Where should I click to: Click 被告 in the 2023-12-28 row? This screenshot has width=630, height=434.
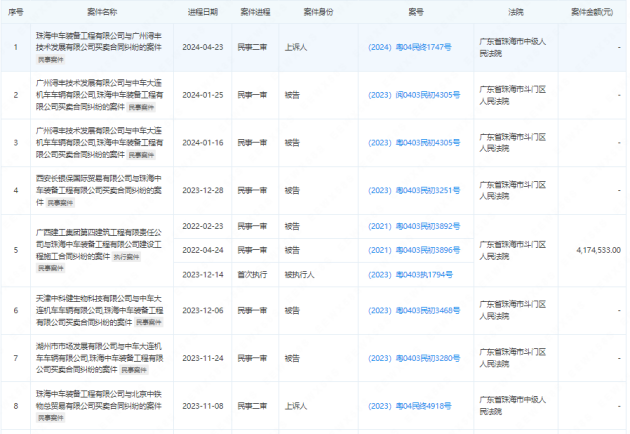(x=292, y=190)
